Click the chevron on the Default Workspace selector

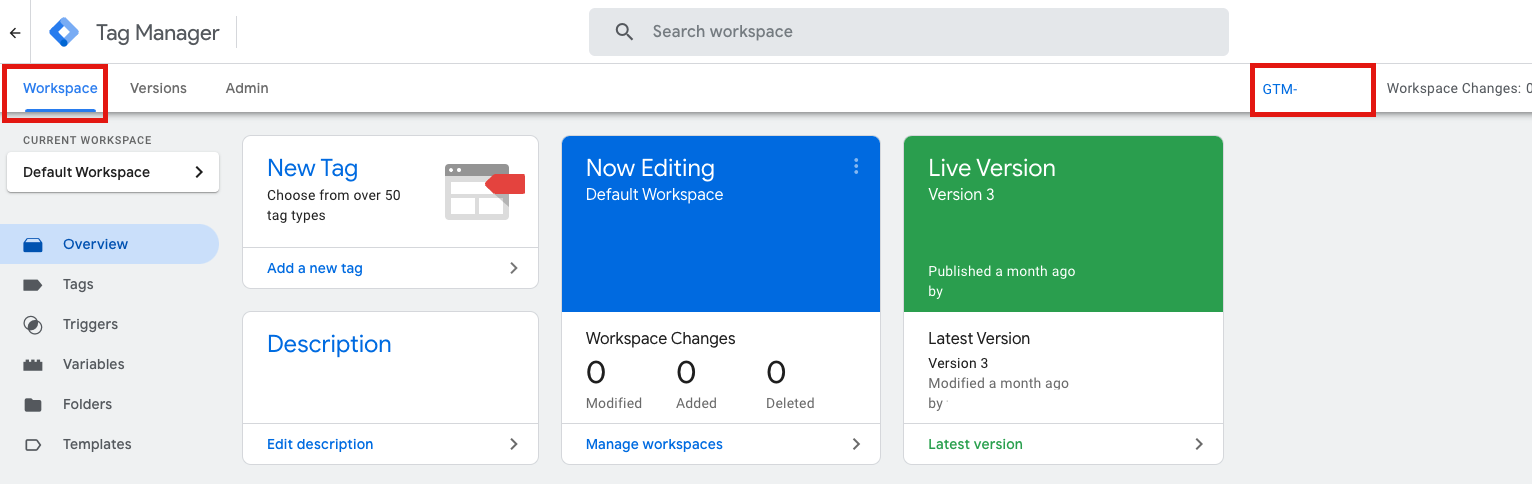click(199, 172)
